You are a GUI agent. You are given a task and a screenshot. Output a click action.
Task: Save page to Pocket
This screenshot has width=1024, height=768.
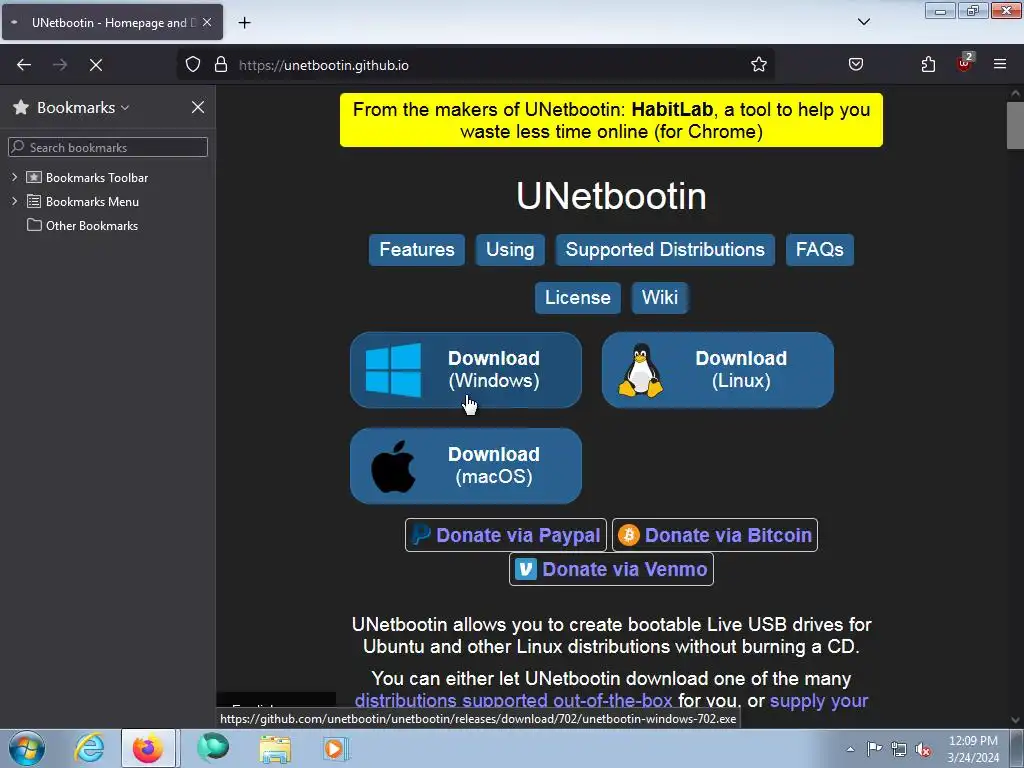(x=856, y=65)
